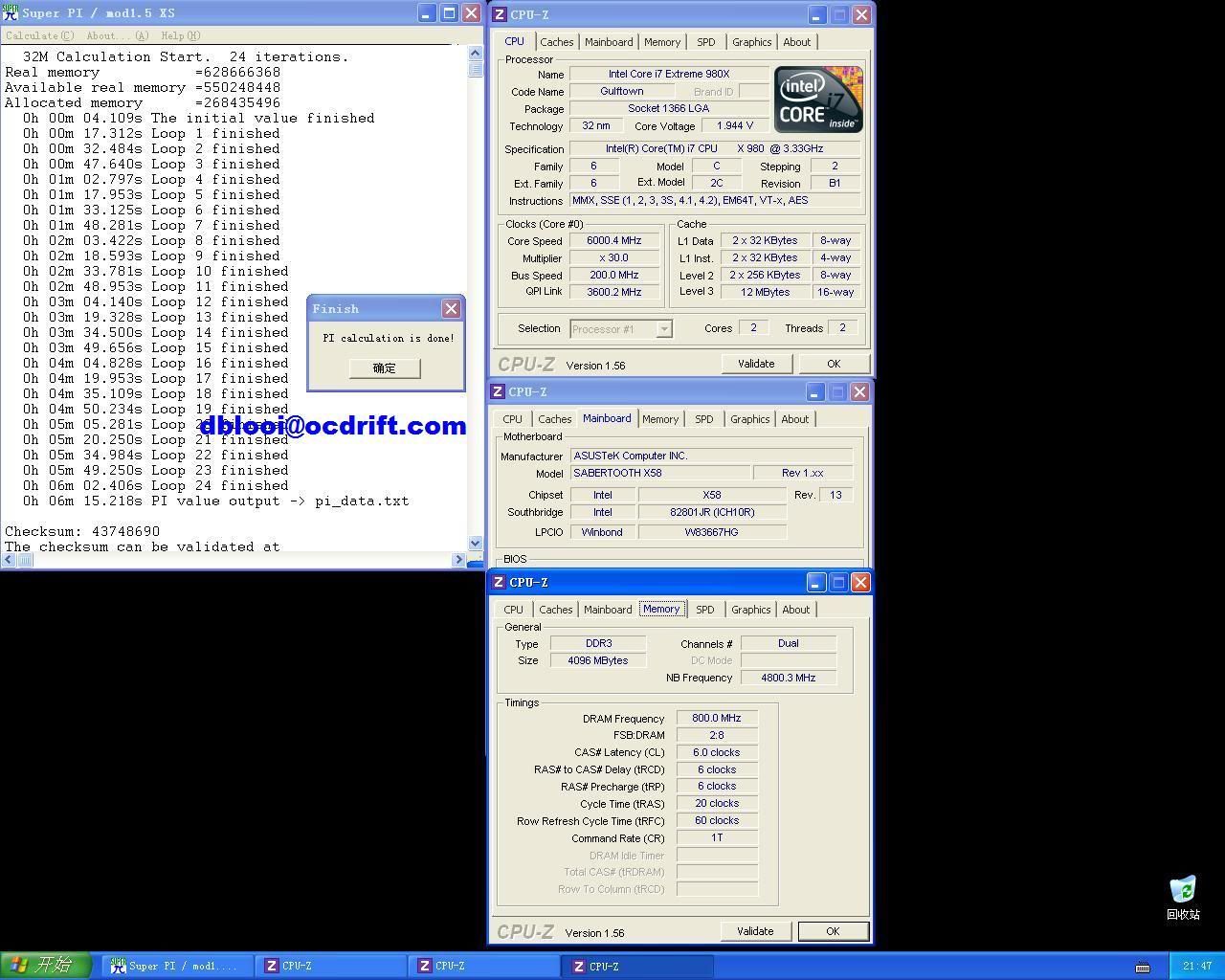
Task: Click the Intel Core i7 logo badge
Action: tap(818, 100)
